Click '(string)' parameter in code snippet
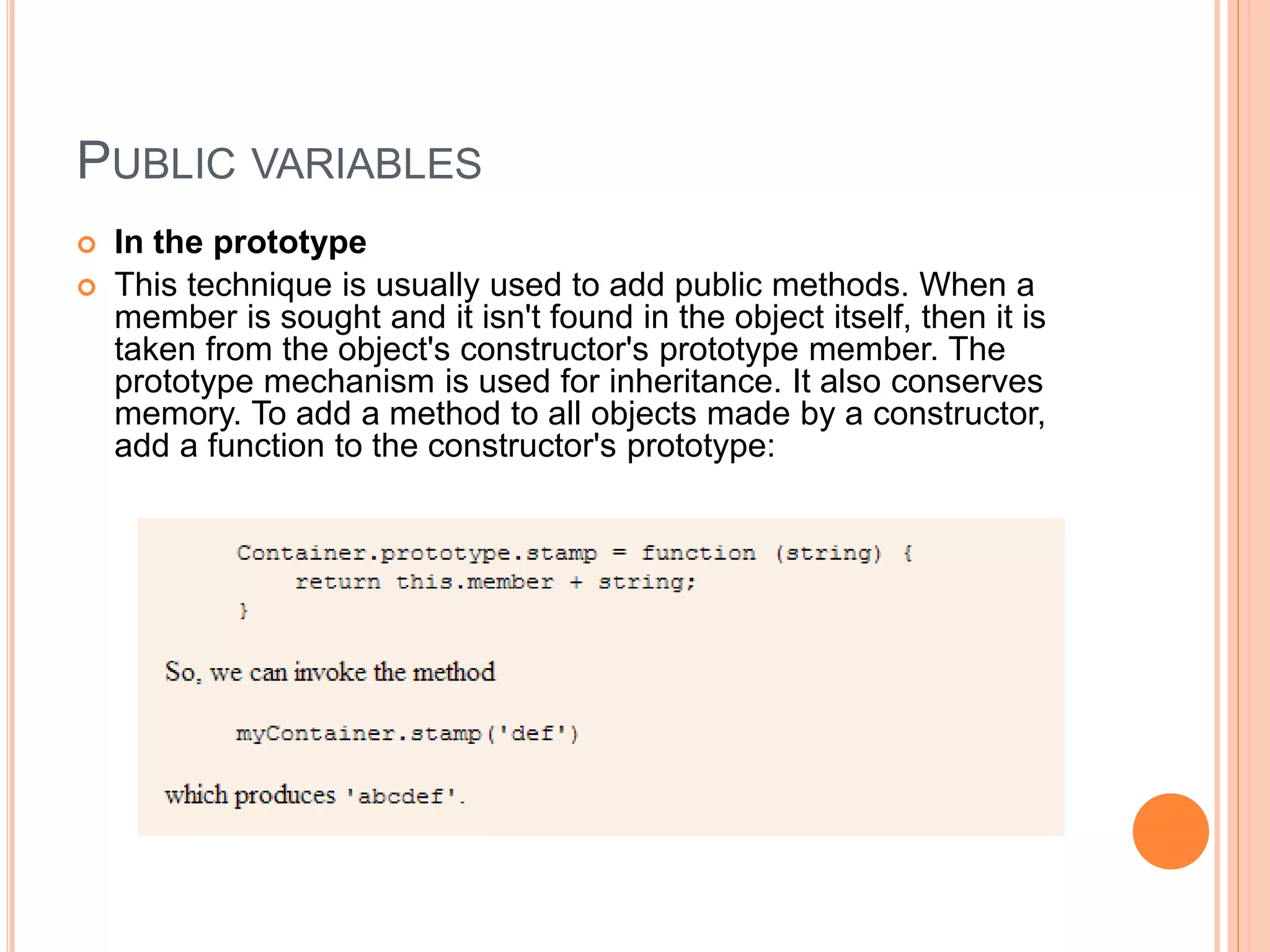The height and width of the screenshot is (952, 1270). pos(828,553)
